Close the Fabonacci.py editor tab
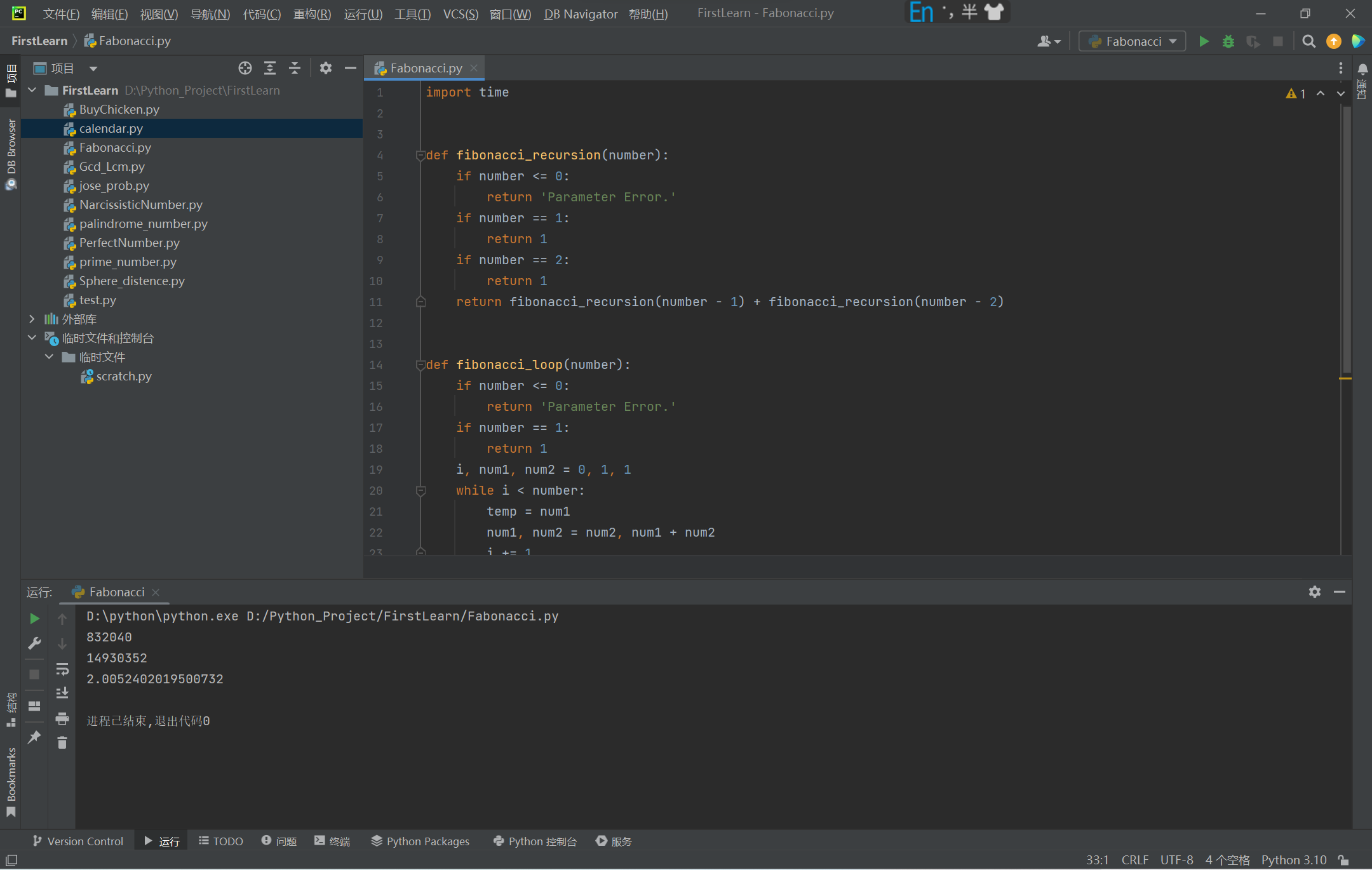The width and height of the screenshot is (1372, 870). pos(474,68)
